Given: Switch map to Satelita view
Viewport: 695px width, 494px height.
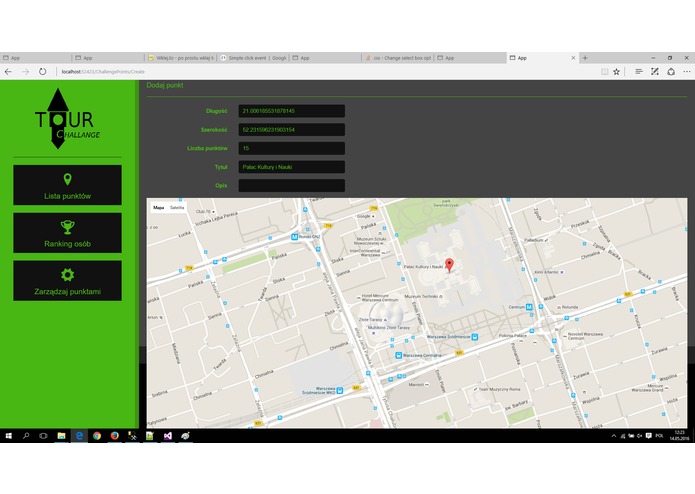Looking at the screenshot, I should [x=177, y=207].
